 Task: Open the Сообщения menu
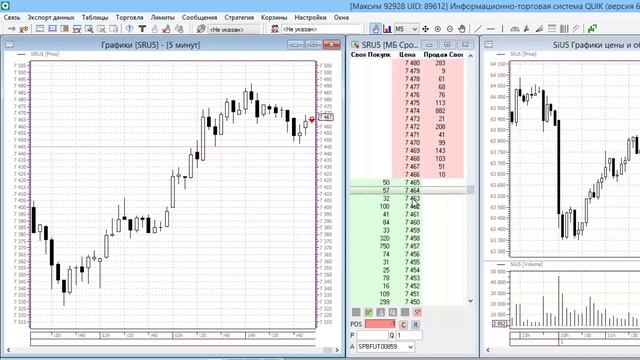click(x=200, y=18)
